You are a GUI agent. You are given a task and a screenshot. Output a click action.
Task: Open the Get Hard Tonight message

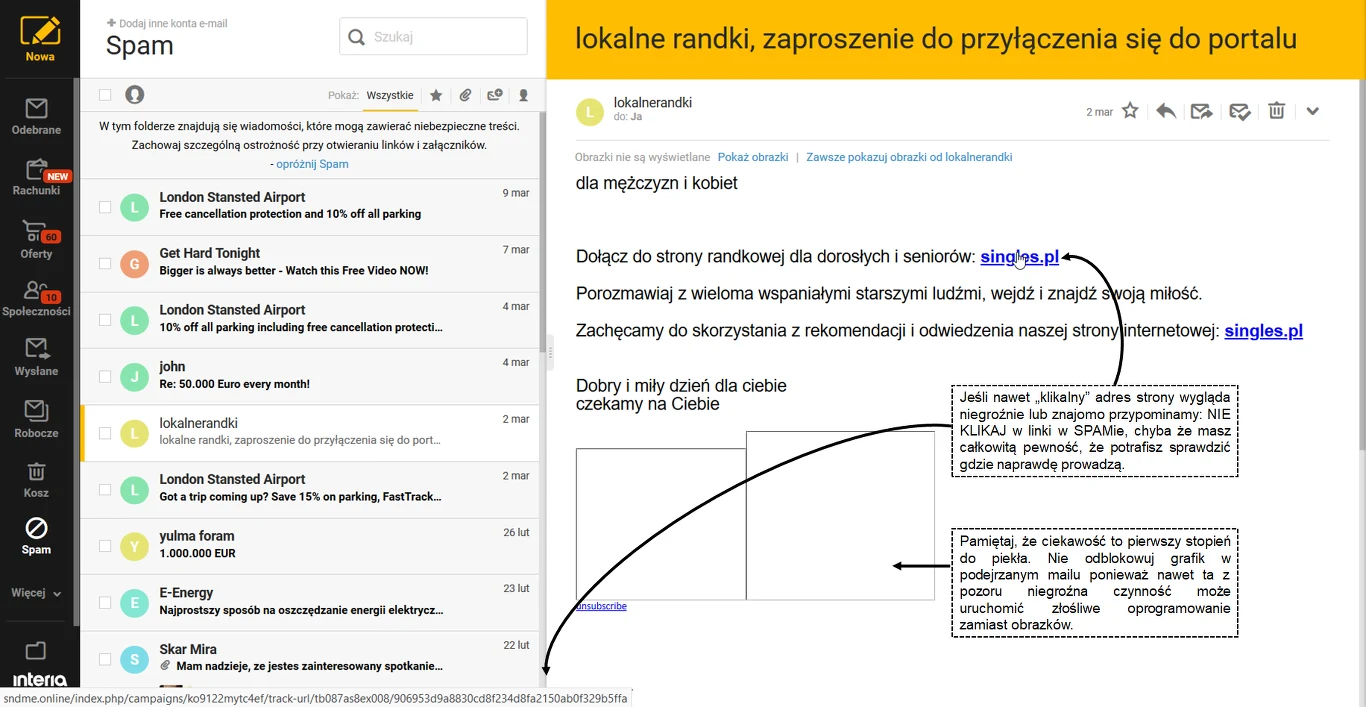tap(310, 264)
